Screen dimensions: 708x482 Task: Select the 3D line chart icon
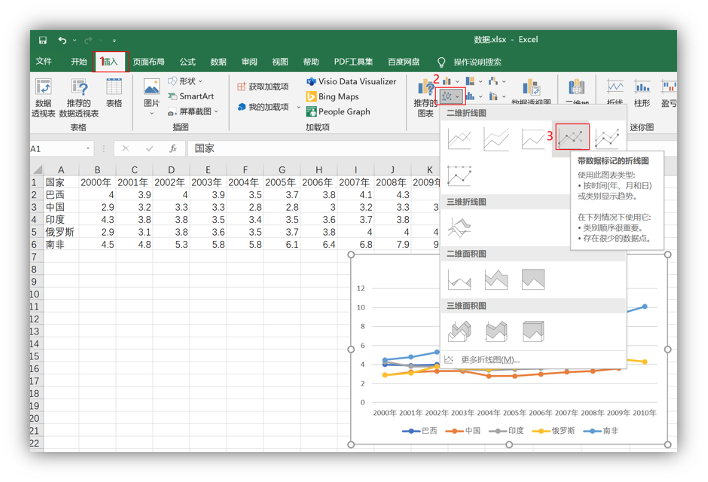click(459, 227)
